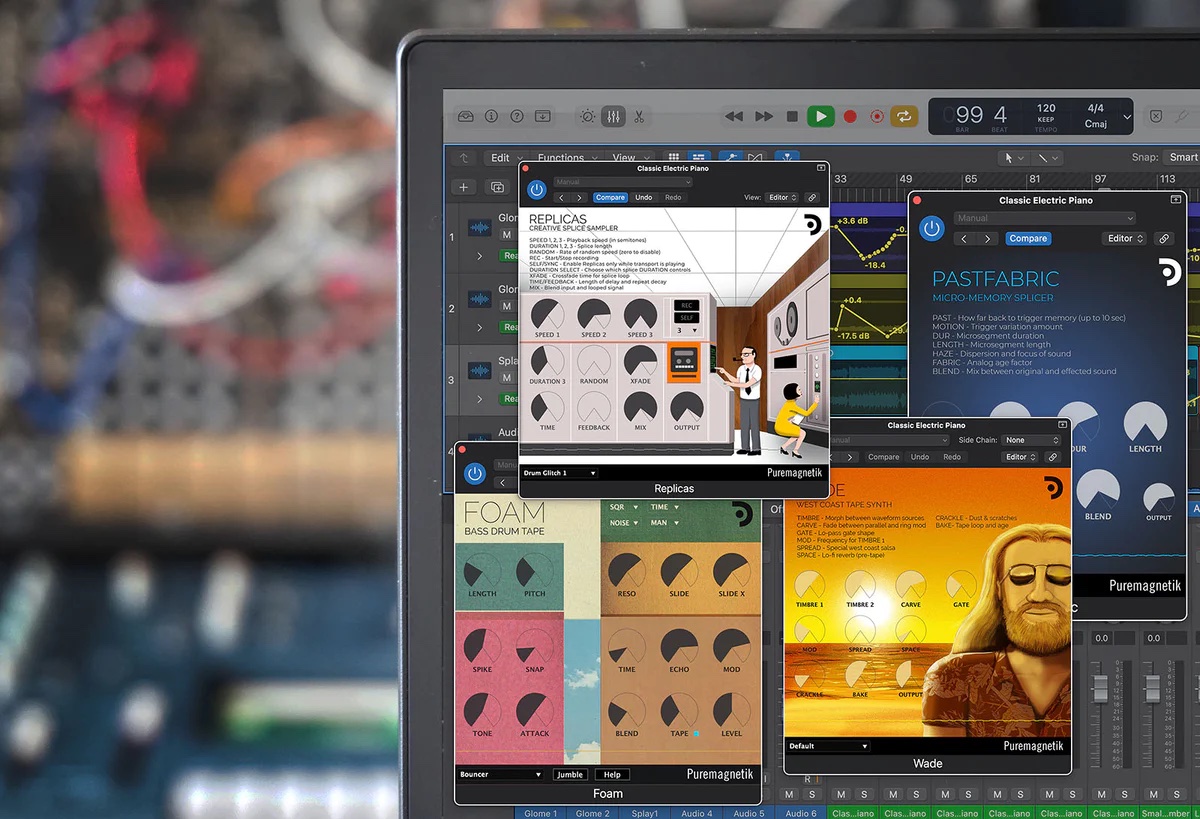This screenshot has height=819, width=1200.
Task: Click Compare in Pastfabric window
Action: 1028,239
